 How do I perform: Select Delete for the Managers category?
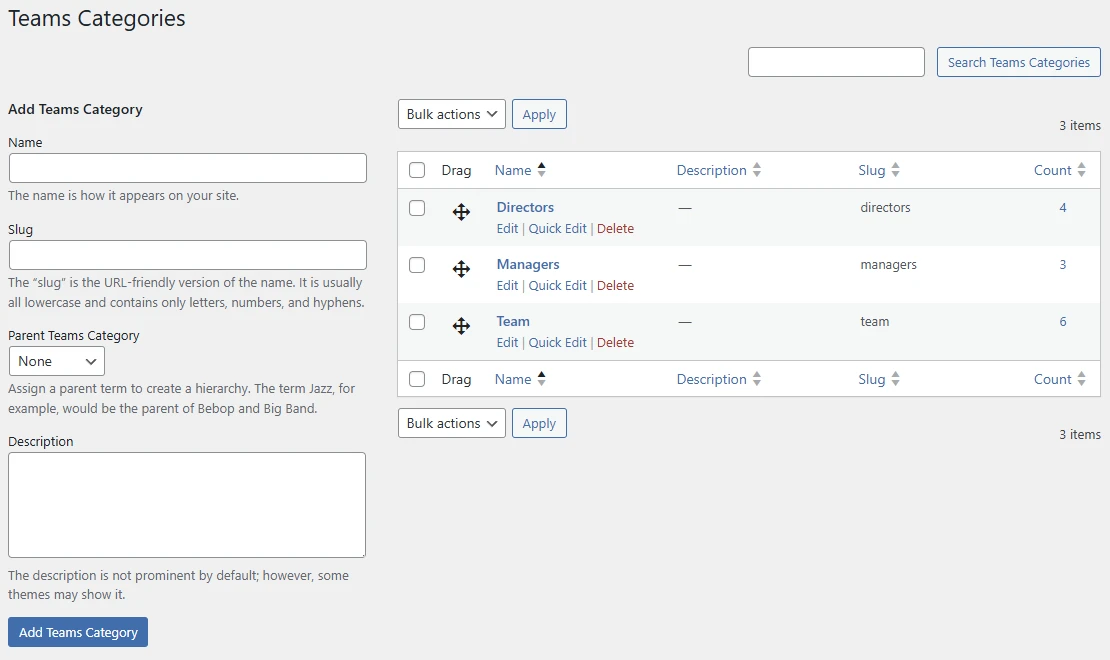pos(616,285)
